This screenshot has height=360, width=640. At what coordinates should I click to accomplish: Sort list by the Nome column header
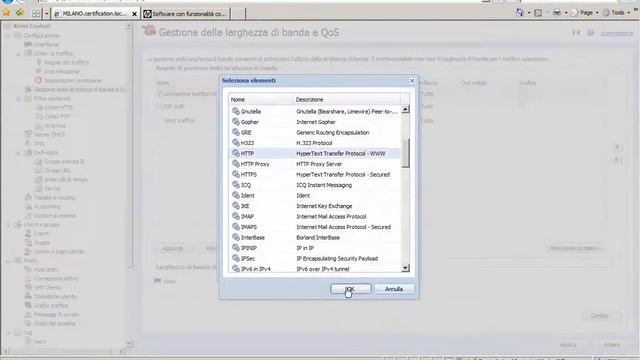[x=260, y=99]
